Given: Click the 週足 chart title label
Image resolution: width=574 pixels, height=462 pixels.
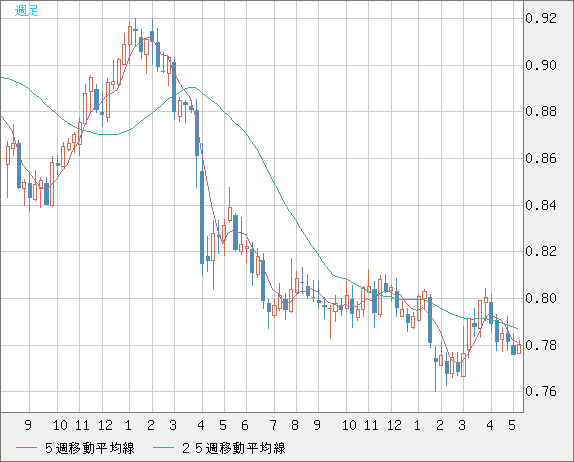Looking at the screenshot, I should point(26,11).
